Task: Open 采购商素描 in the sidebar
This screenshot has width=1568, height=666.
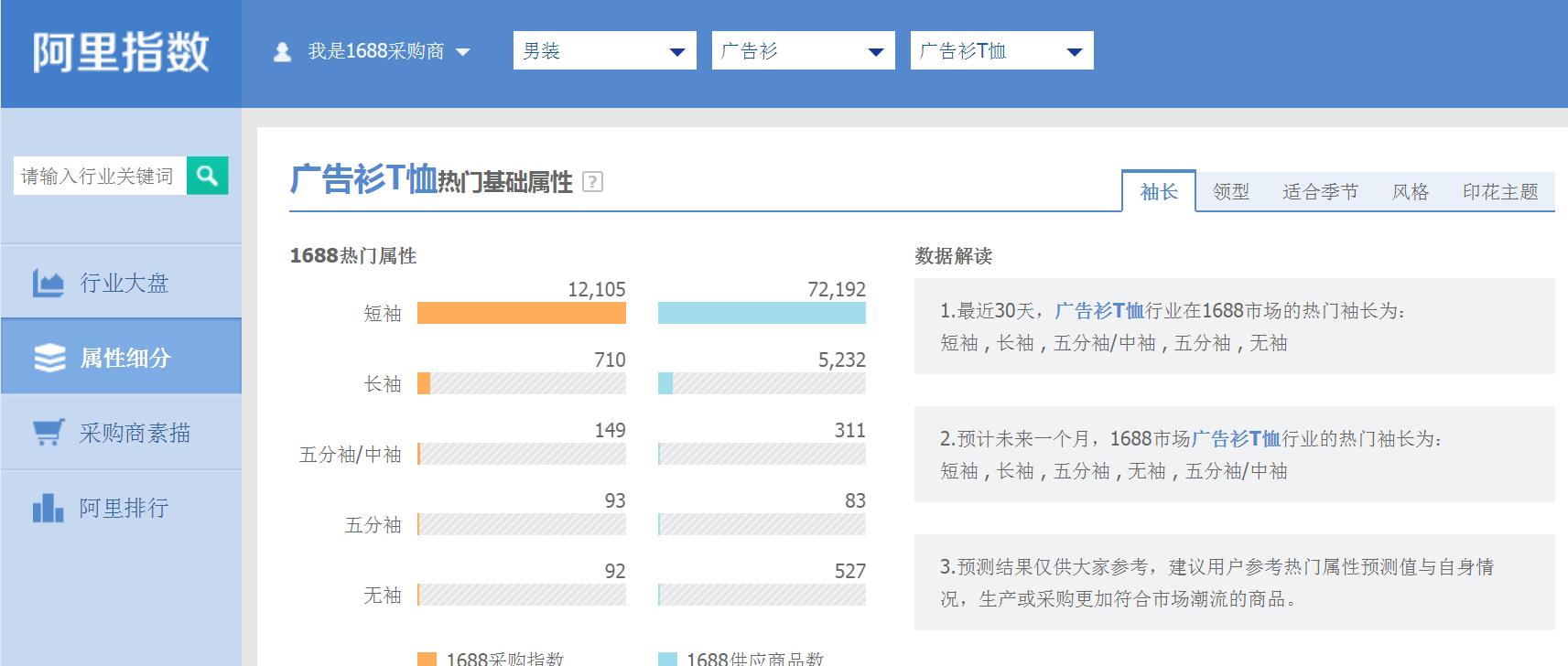Action: pyautogui.click(x=121, y=433)
